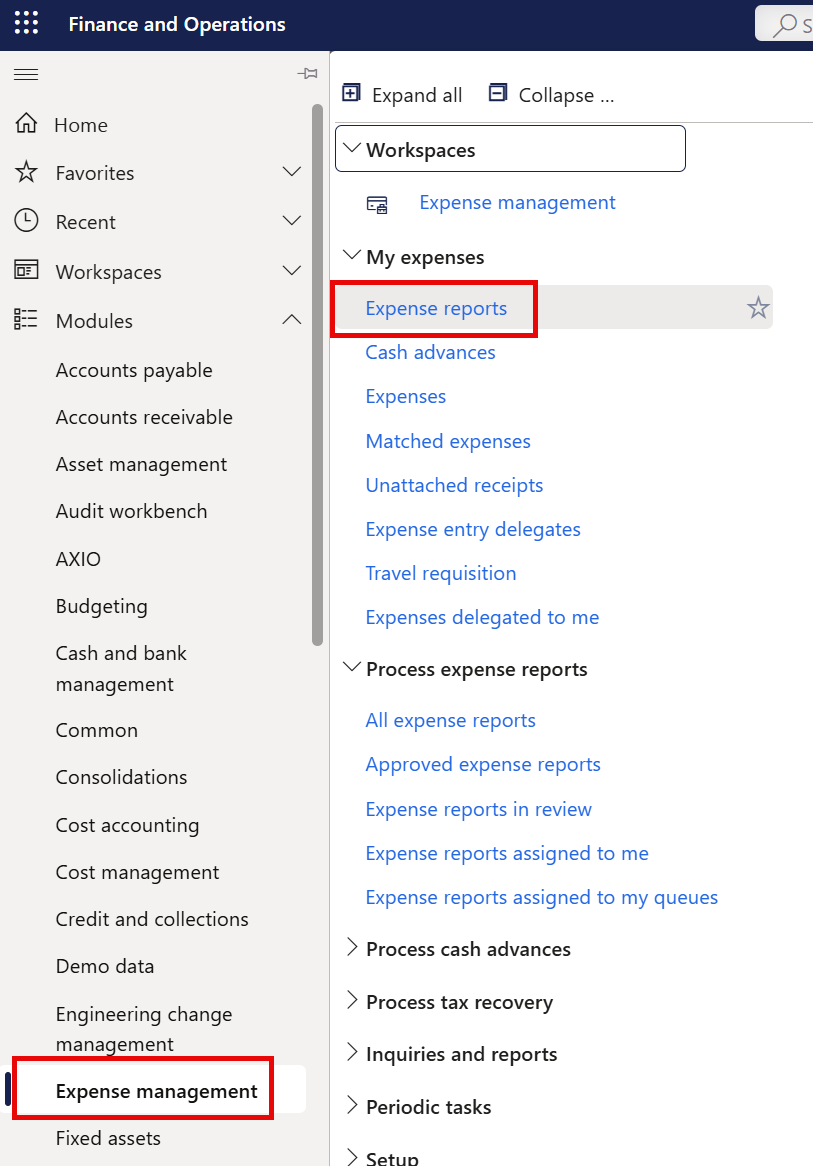Expand Process cash advances
This screenshot has height=1166, width=813.
tap(352, 948)
